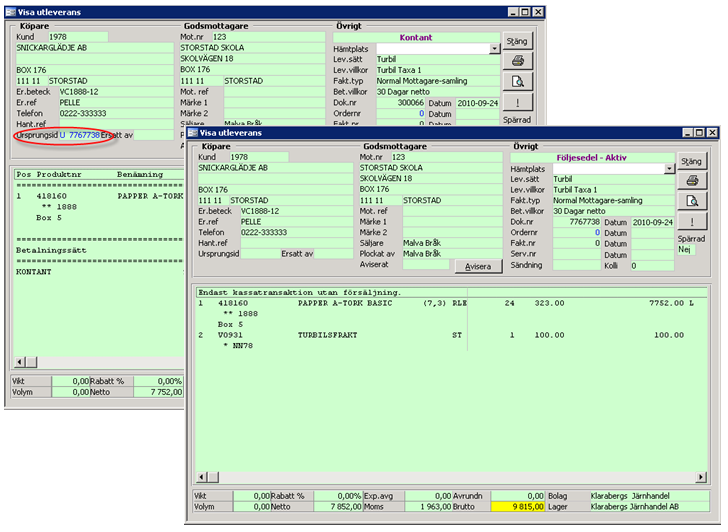The image size is (728, 532).
Task: Click the Kolli field in front window
Action: pos(652,266)
